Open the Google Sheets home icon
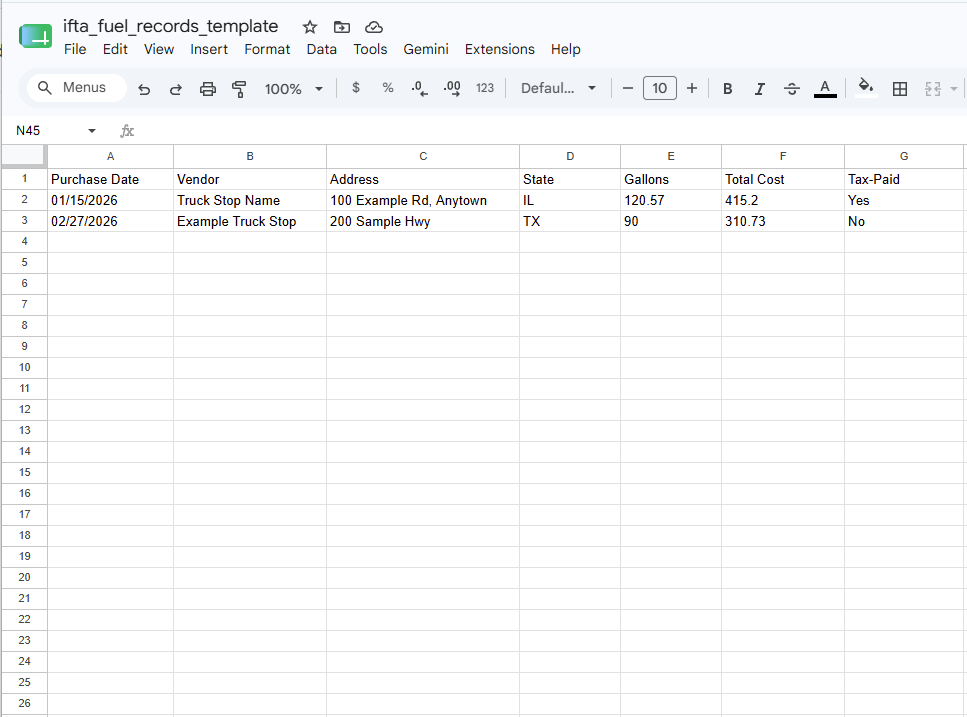The height and width of the screenshot is (717, 967). [x=35, y=36]
